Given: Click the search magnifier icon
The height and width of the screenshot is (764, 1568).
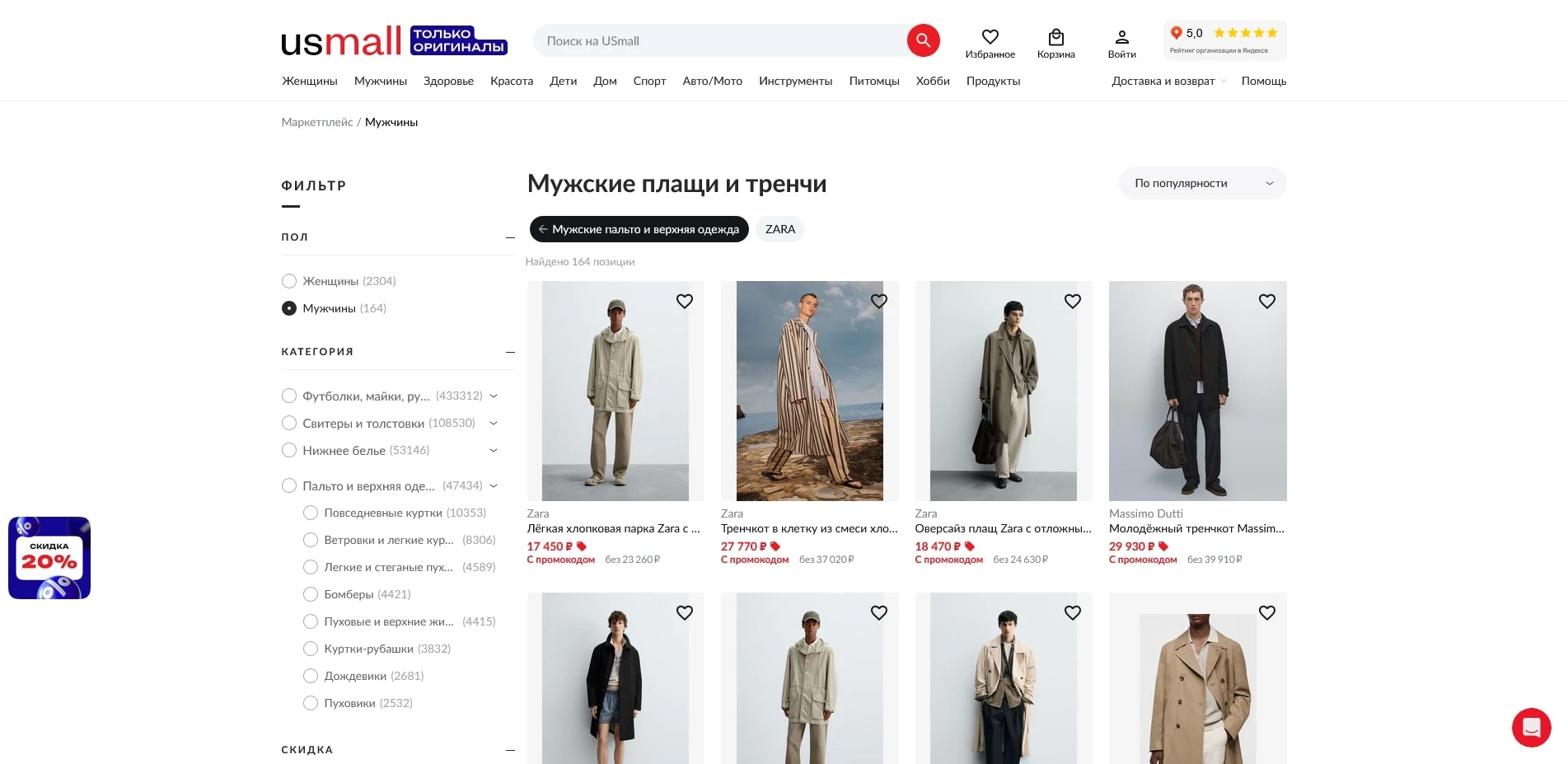Looking at the screenshot, I should [x=922, y=40].
